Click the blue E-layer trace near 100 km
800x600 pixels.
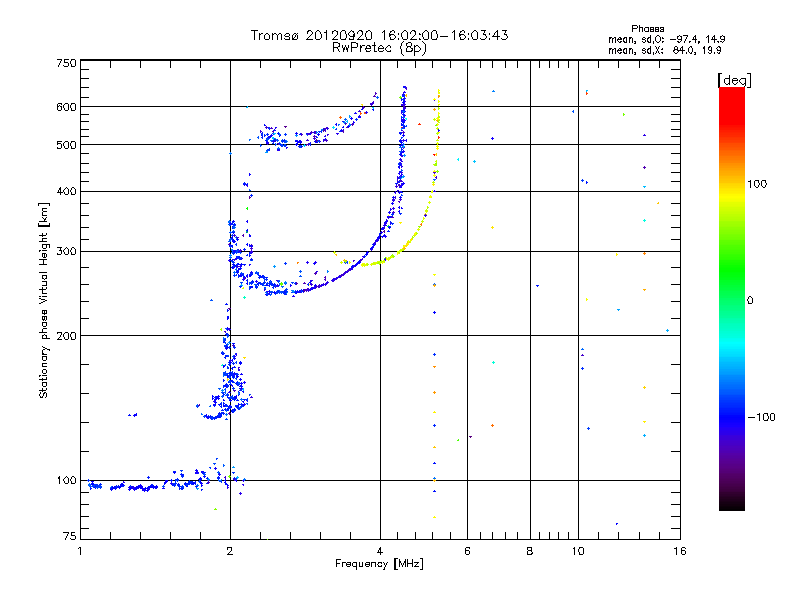click(x=166, y=482)
